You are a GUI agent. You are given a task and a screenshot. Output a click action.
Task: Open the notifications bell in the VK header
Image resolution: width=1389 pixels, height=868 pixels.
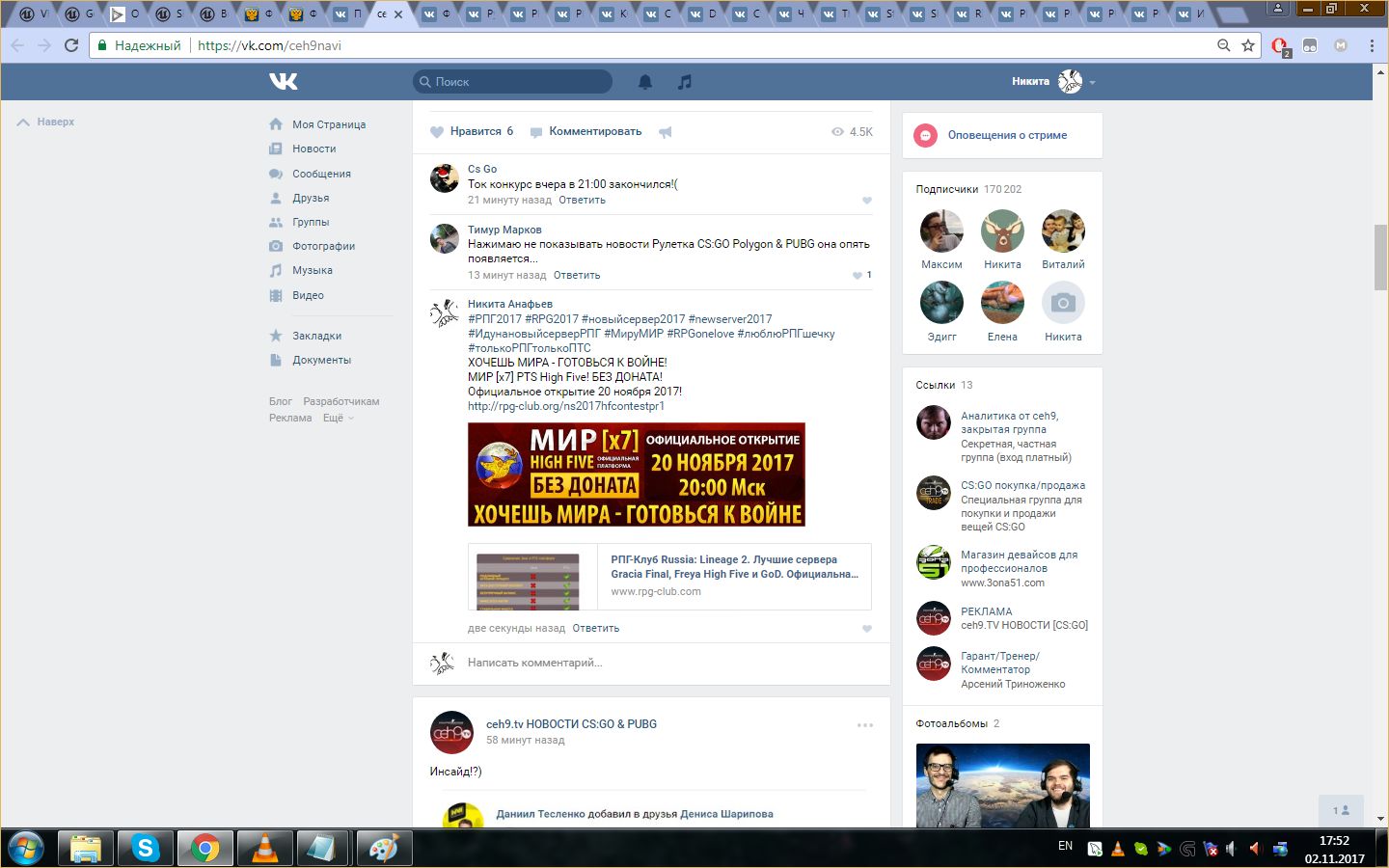click(645, 82)
